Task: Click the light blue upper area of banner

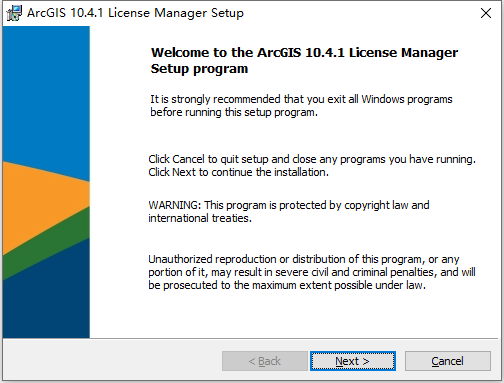Action: tap(46, 93)
